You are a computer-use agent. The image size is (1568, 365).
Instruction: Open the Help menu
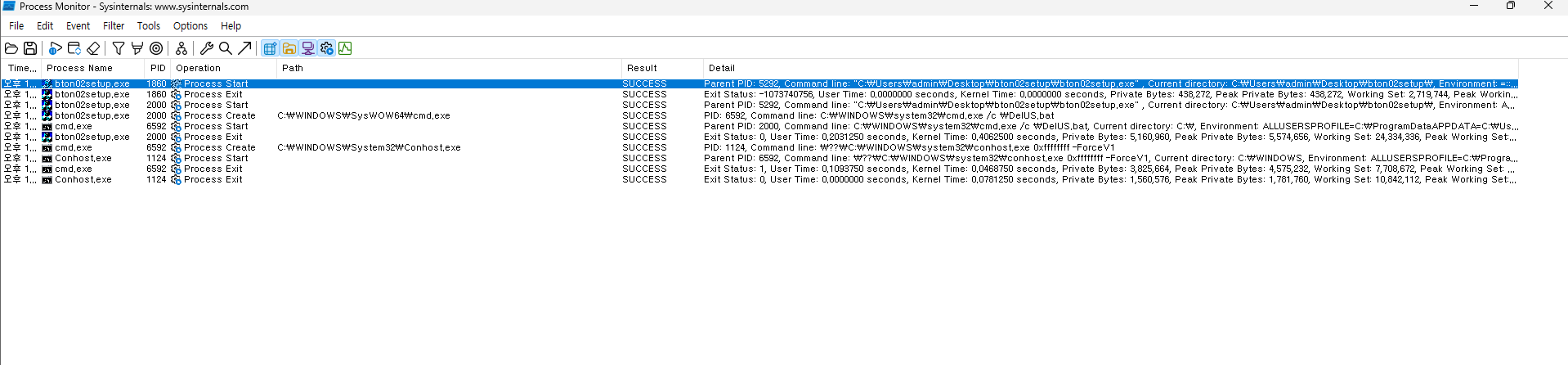click(231, 26)
